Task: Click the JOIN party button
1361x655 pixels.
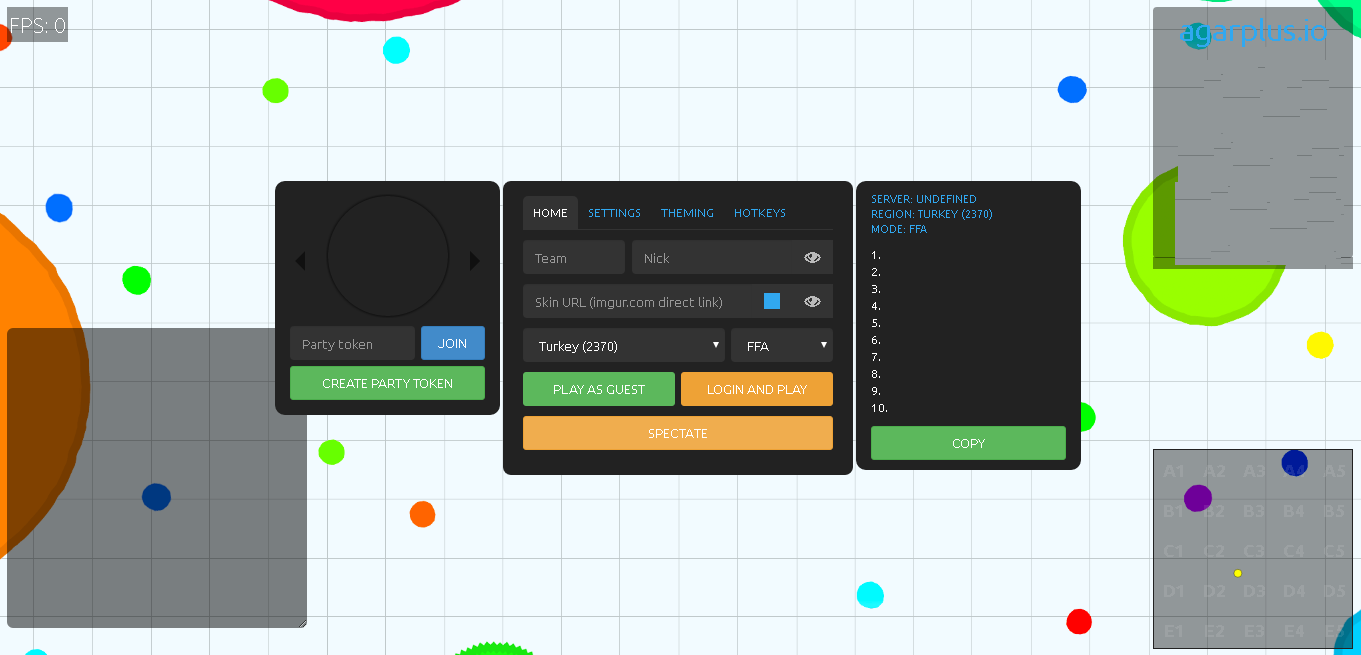Action: click(453, 343)
